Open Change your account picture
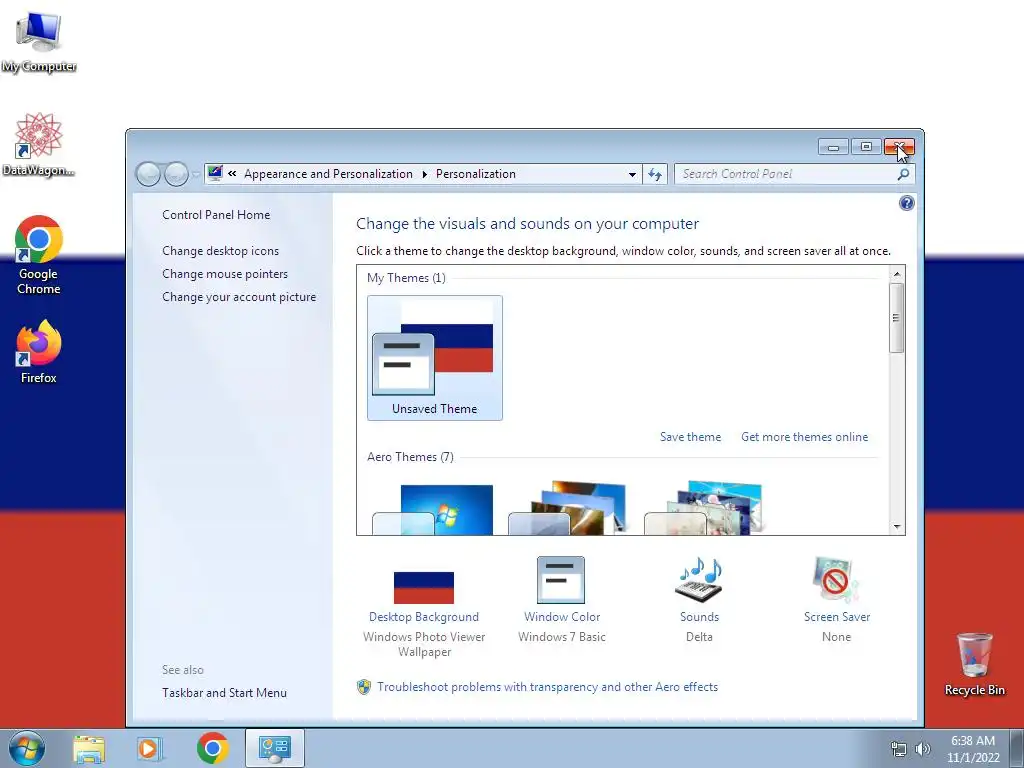Image resolution: width=1024 pixels, height=768 pixels. 239,296
